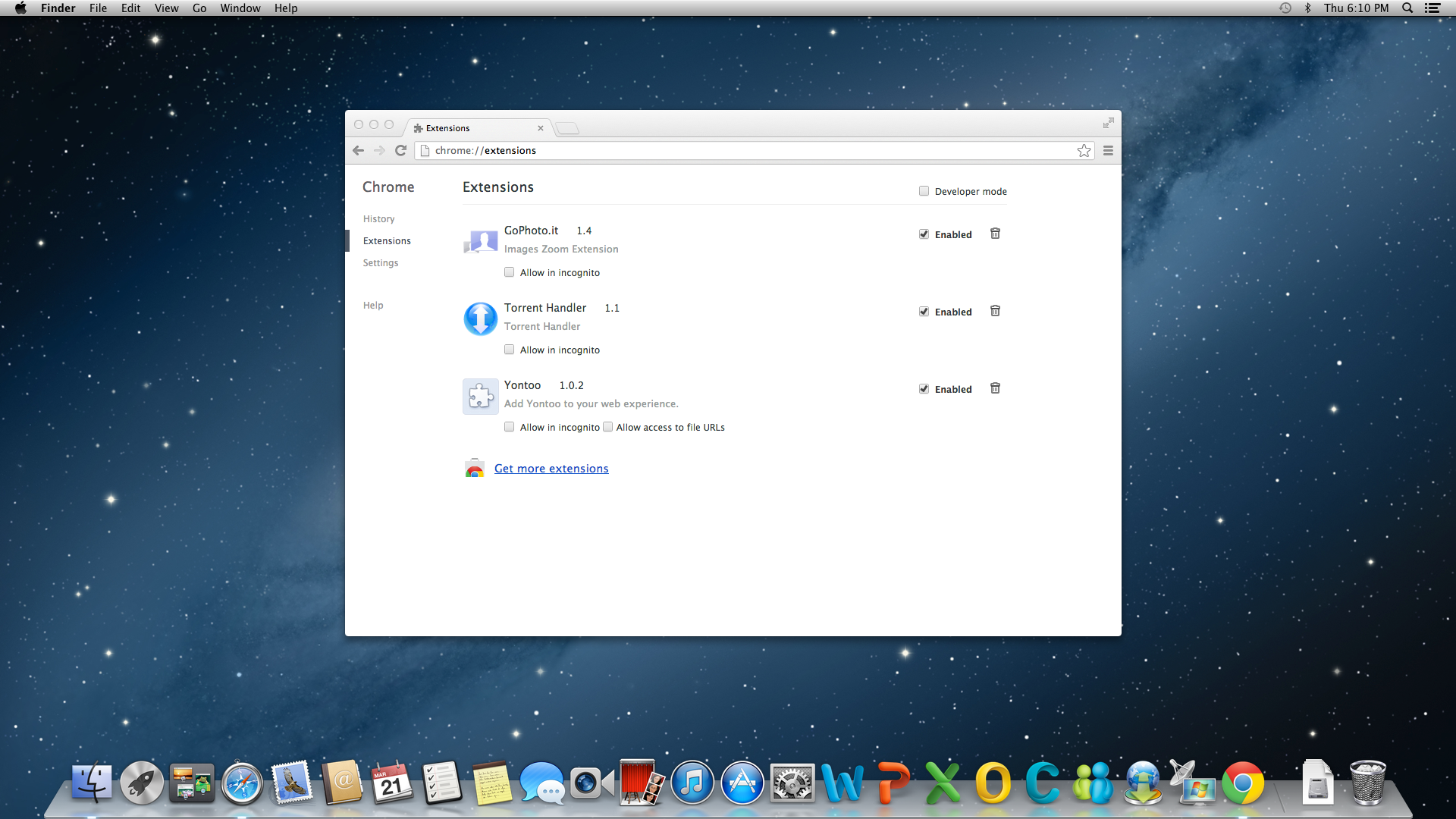Enable Developer mode
The height and width of the screenshot is (819, 1456).
tap(924, 190)
